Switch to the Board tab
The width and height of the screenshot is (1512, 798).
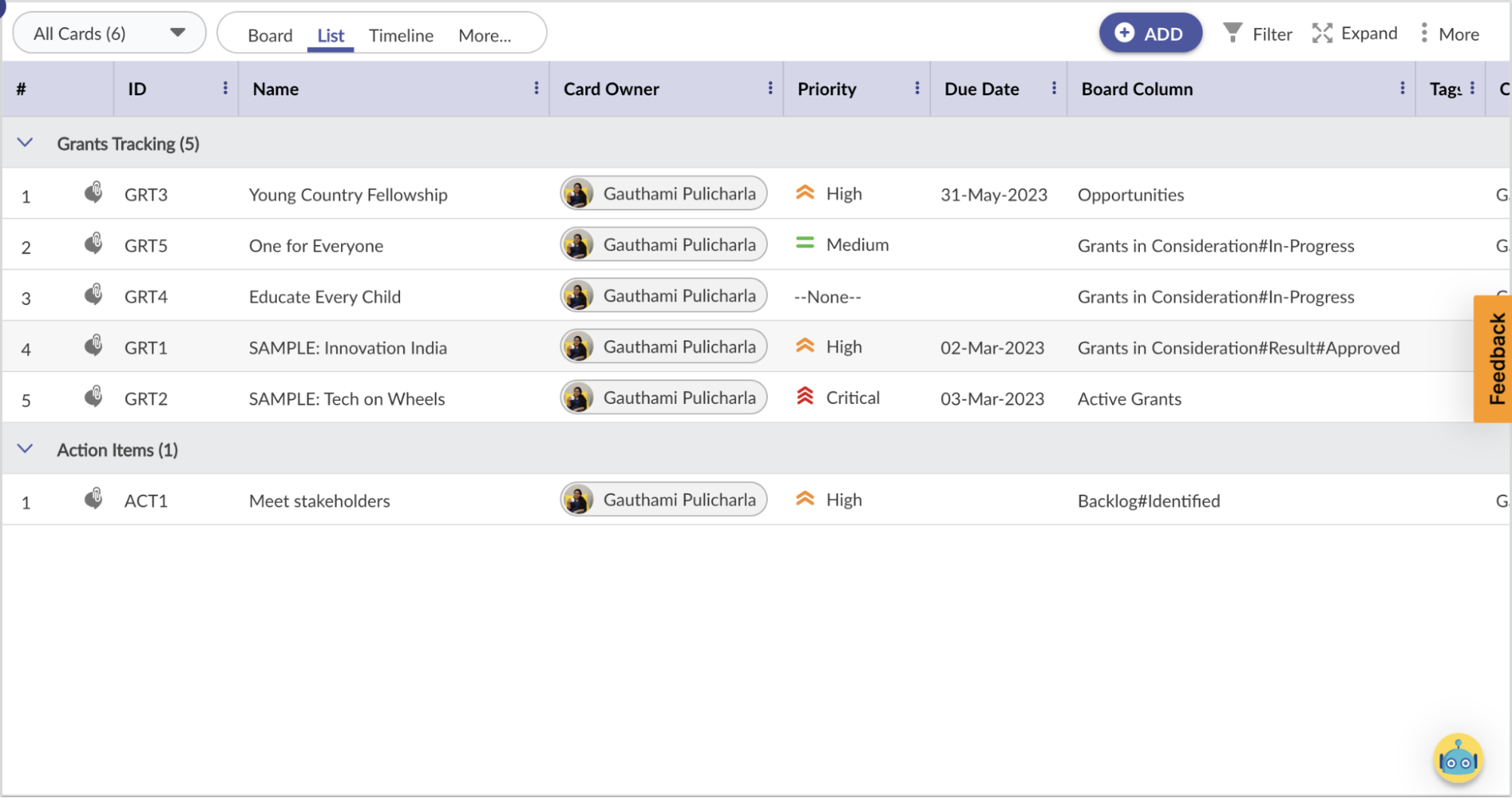pos(270,35)
